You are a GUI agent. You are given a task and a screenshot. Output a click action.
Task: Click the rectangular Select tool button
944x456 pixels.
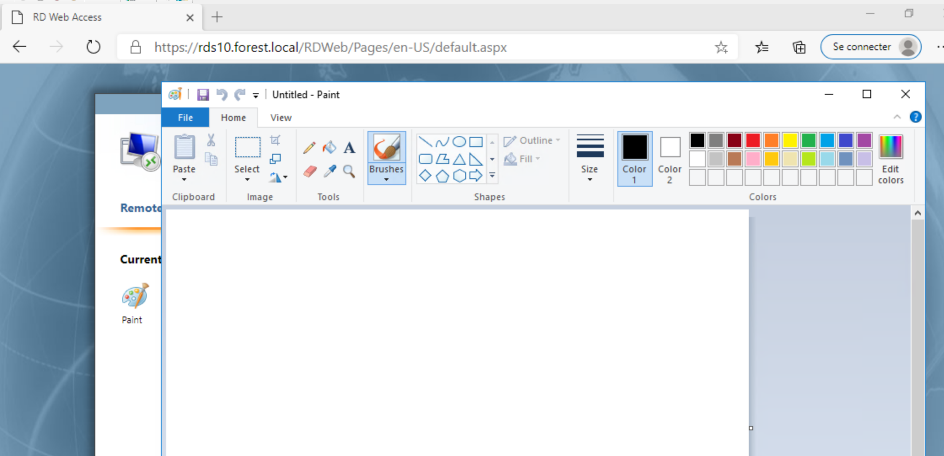(247, 148)
